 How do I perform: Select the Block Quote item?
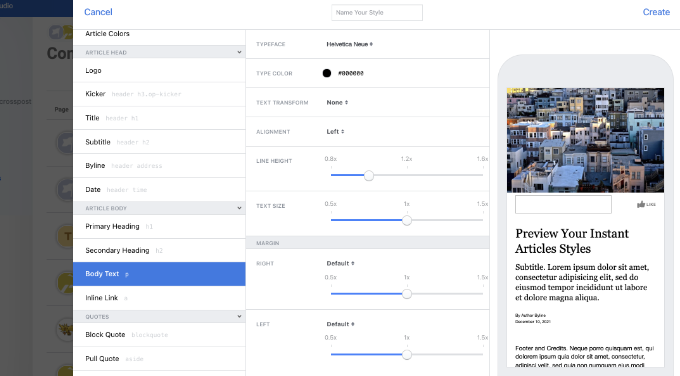click(x=159, y=335)
